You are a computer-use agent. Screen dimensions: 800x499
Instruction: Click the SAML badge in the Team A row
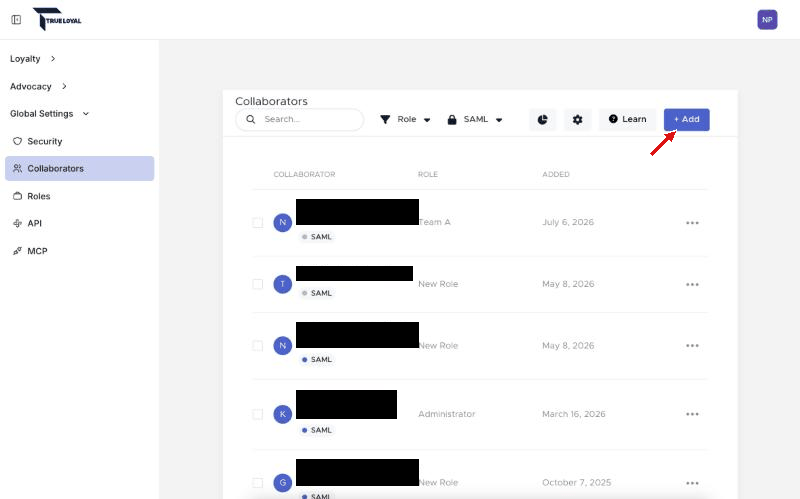[x=317, y=237]
